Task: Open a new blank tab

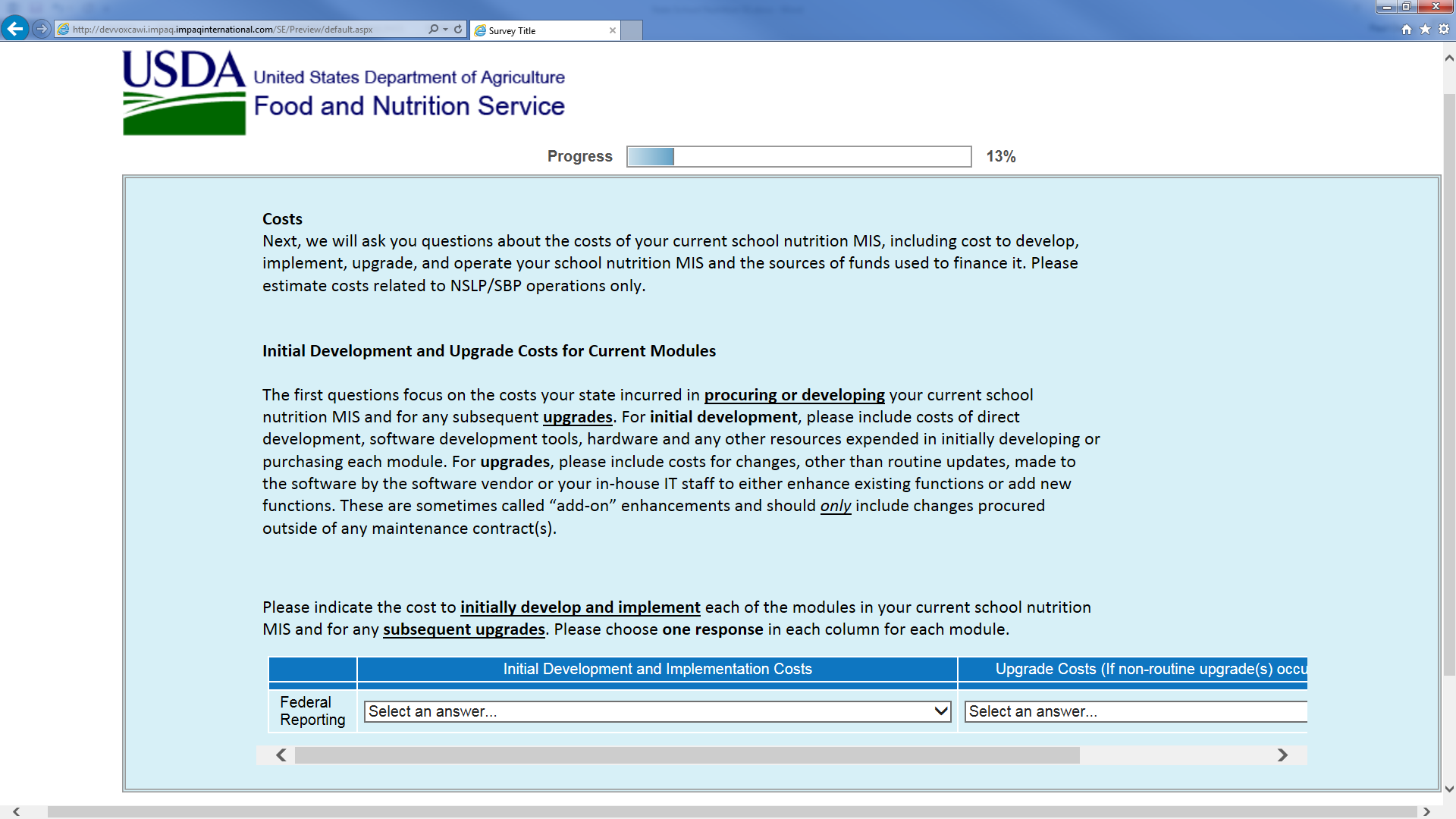Action: click(x=632, y=30)
